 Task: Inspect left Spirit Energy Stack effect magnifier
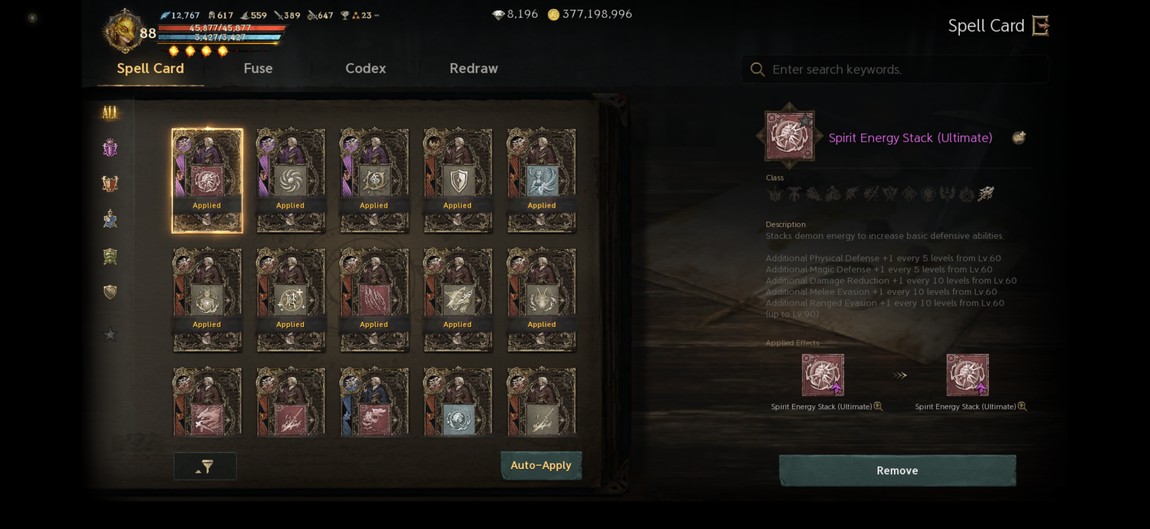[x=878, y=406]
